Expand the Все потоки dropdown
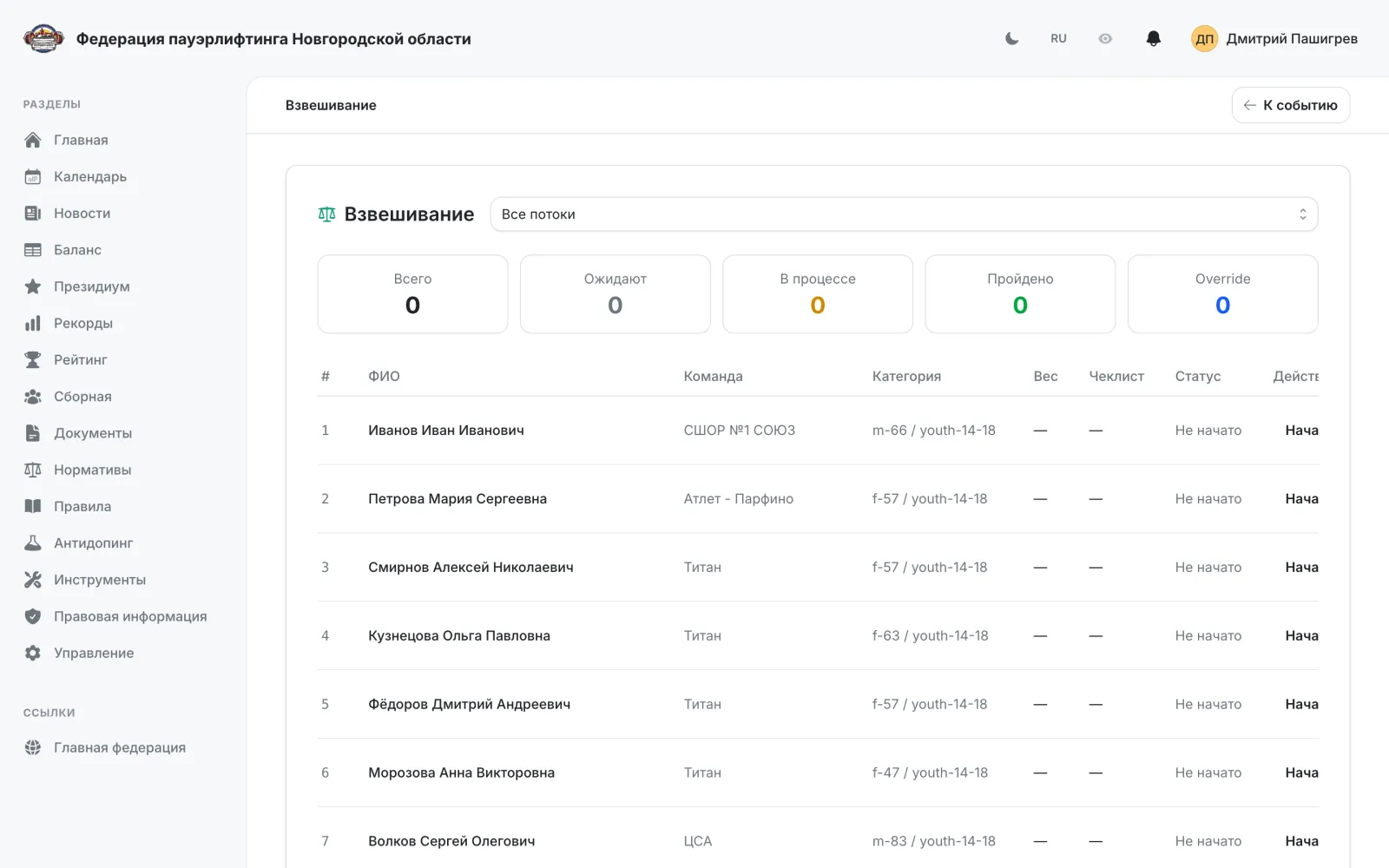 click(904, 214)
